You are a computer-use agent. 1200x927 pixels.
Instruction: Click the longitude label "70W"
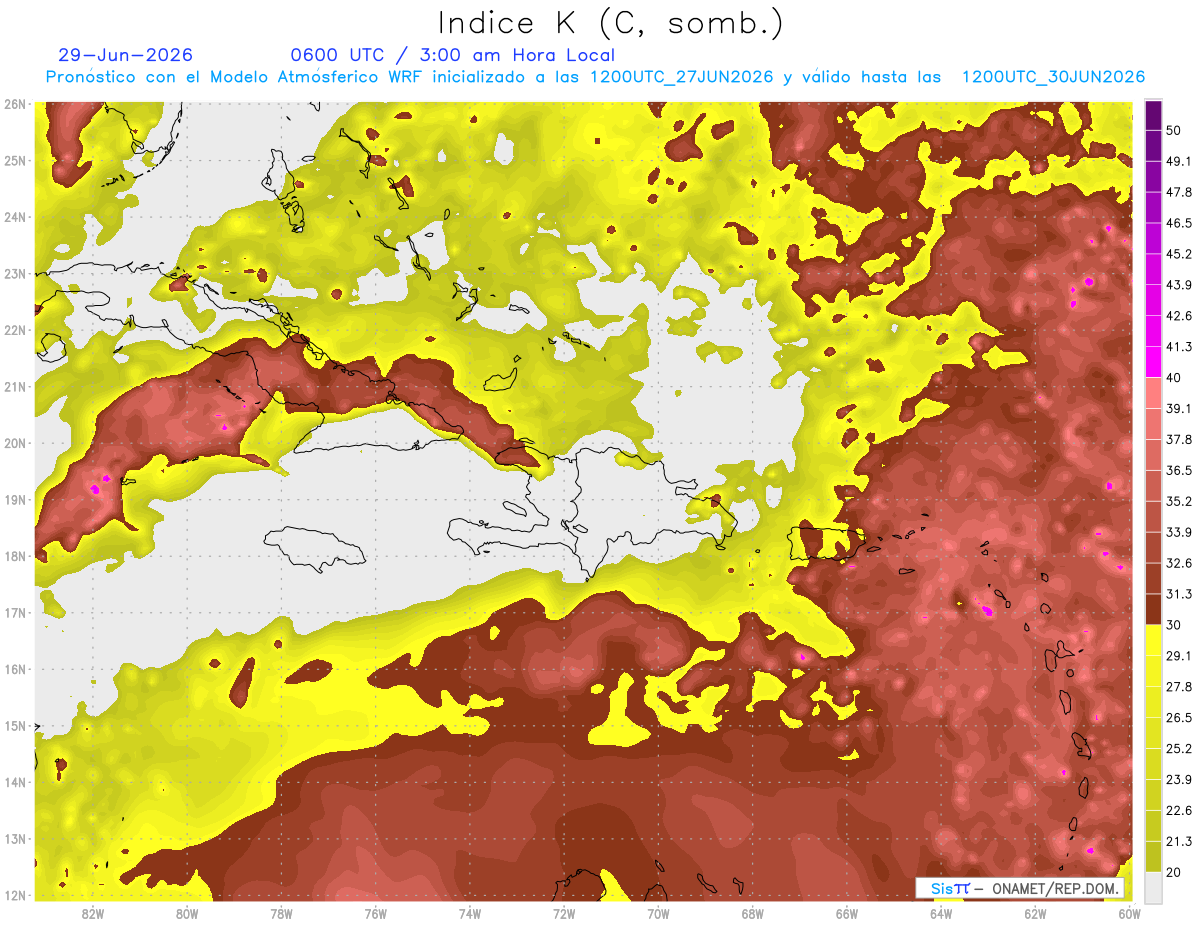(x=658, y=913)
